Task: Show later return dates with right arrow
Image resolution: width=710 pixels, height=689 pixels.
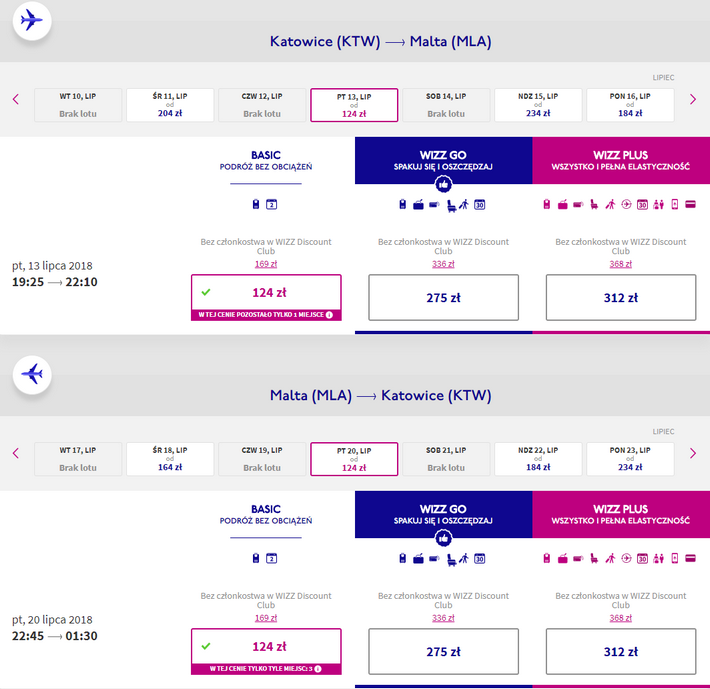Action: click(x=692, y=453)
